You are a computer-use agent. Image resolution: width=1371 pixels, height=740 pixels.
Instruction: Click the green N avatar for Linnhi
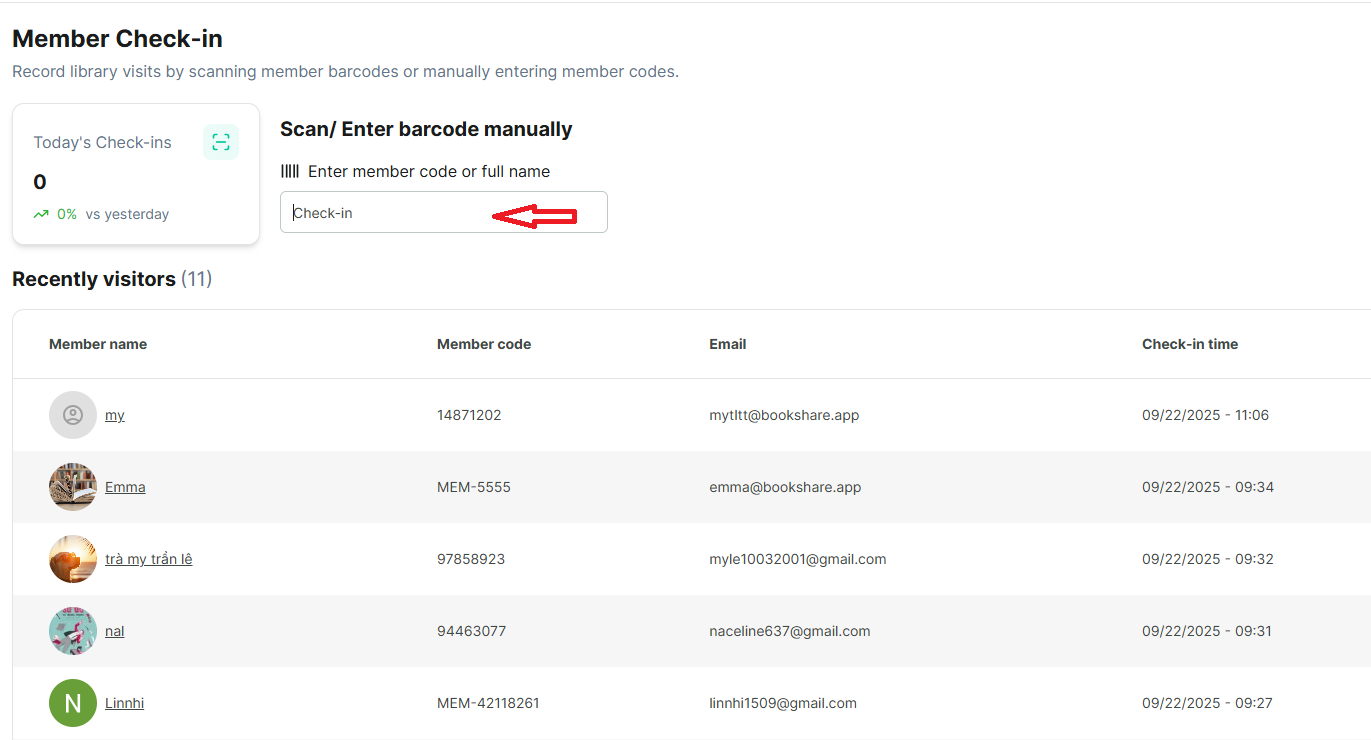tap(73, 703)
